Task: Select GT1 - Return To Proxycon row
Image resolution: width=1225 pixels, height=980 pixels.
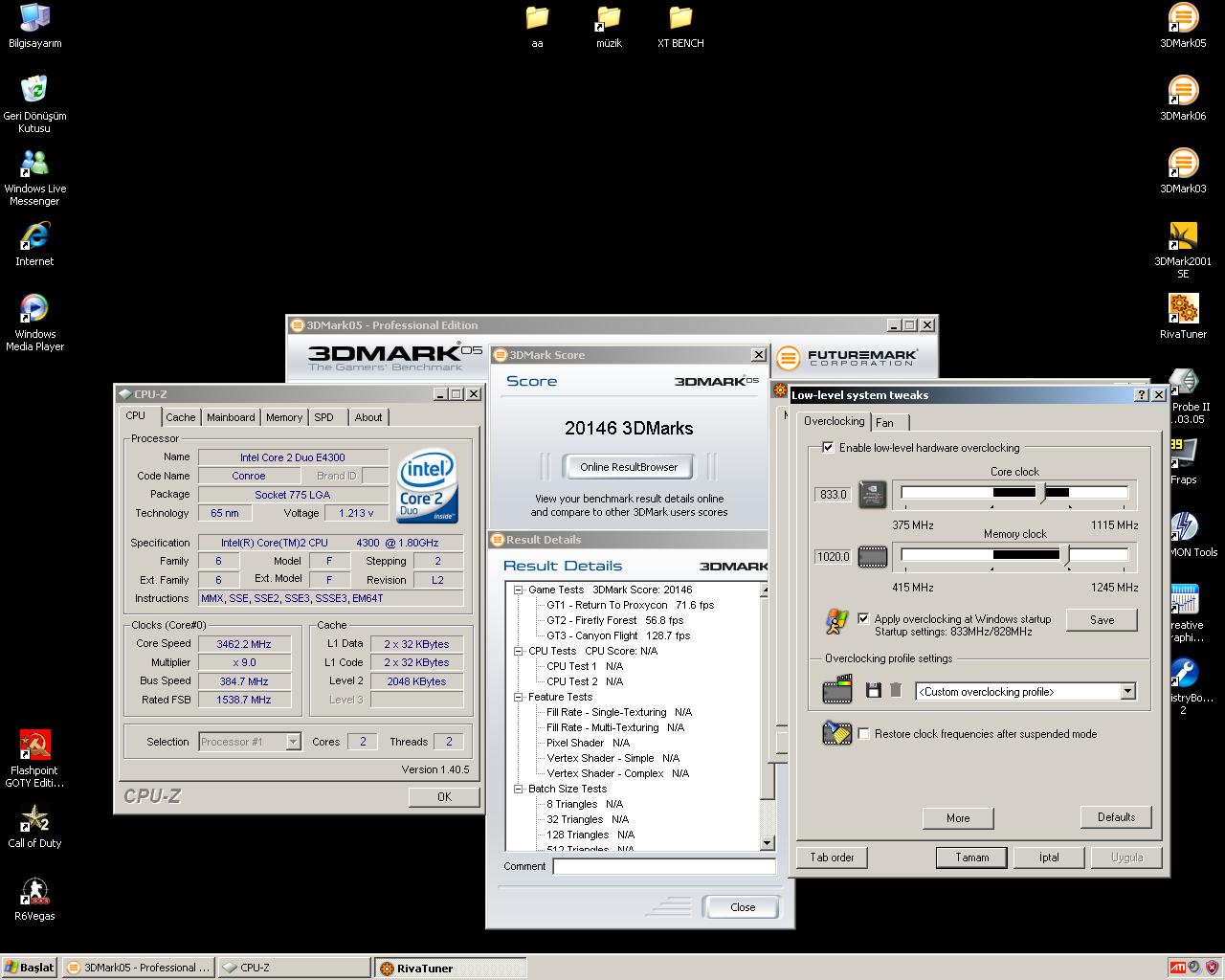Action: [x=630, y=605]
